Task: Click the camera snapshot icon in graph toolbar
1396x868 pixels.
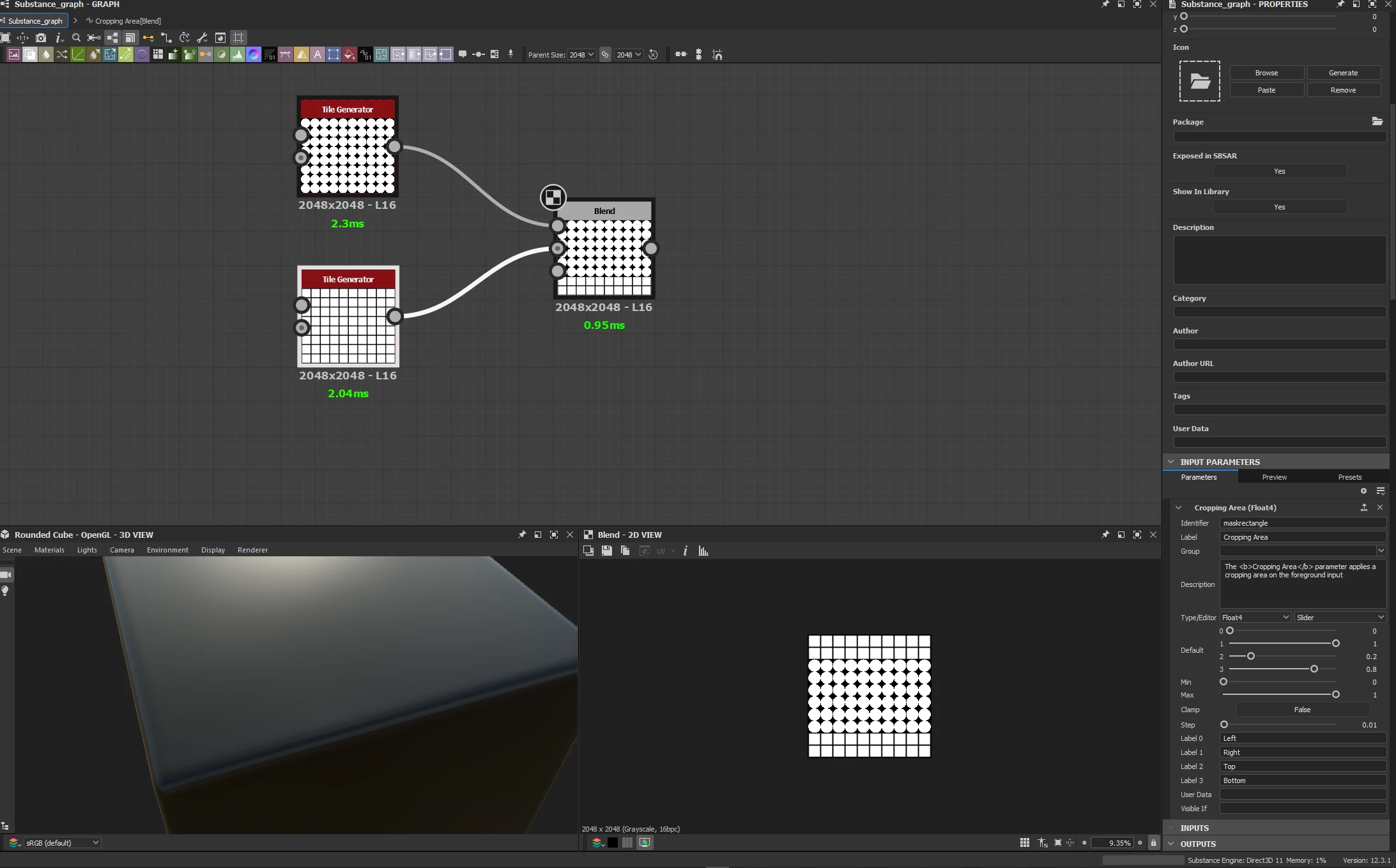Action: [x=41, y=38]
